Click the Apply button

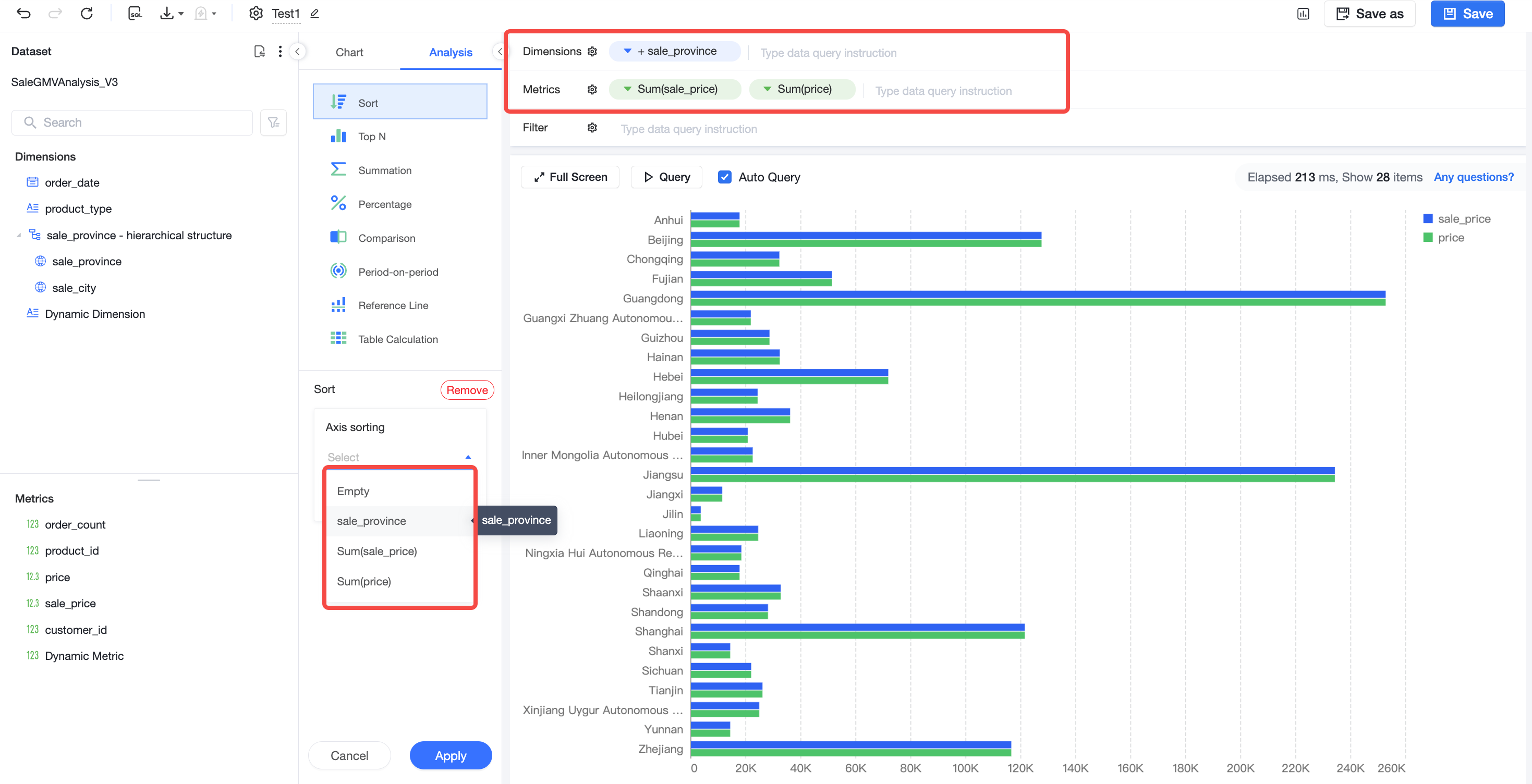click(x=451, y=755)
